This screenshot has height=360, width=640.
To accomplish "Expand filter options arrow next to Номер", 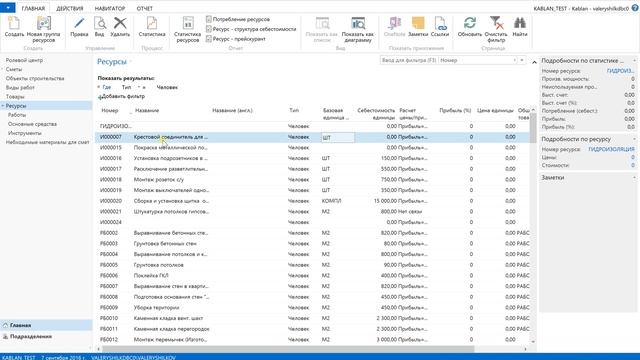I will pyautogui.click(x=522, y=60).
